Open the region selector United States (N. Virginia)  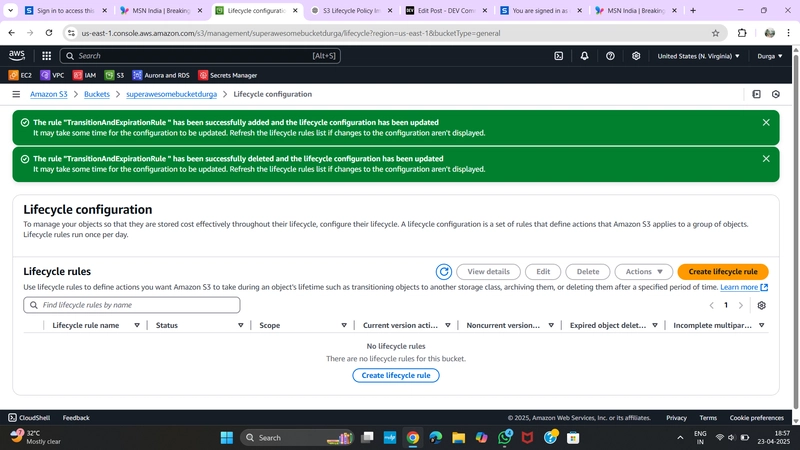[698, 56]
